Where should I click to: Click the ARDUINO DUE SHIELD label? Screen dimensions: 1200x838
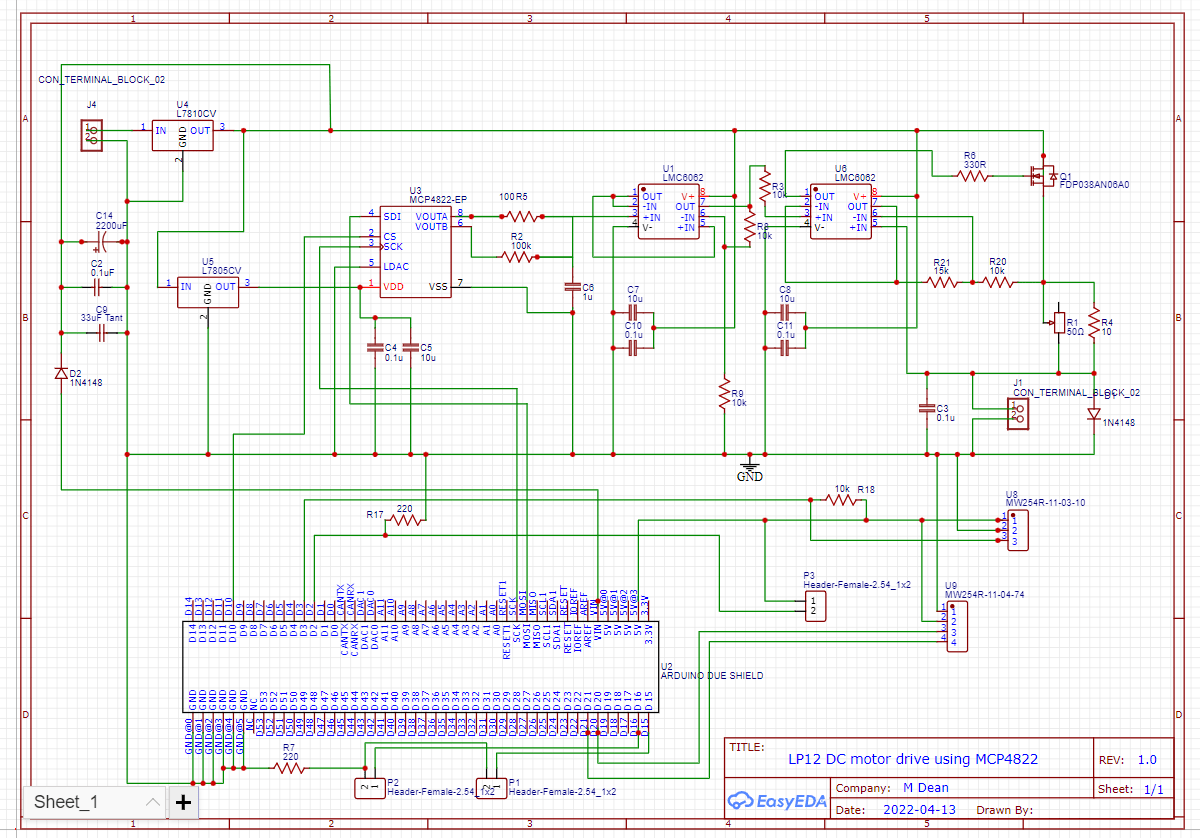point(712,676)
